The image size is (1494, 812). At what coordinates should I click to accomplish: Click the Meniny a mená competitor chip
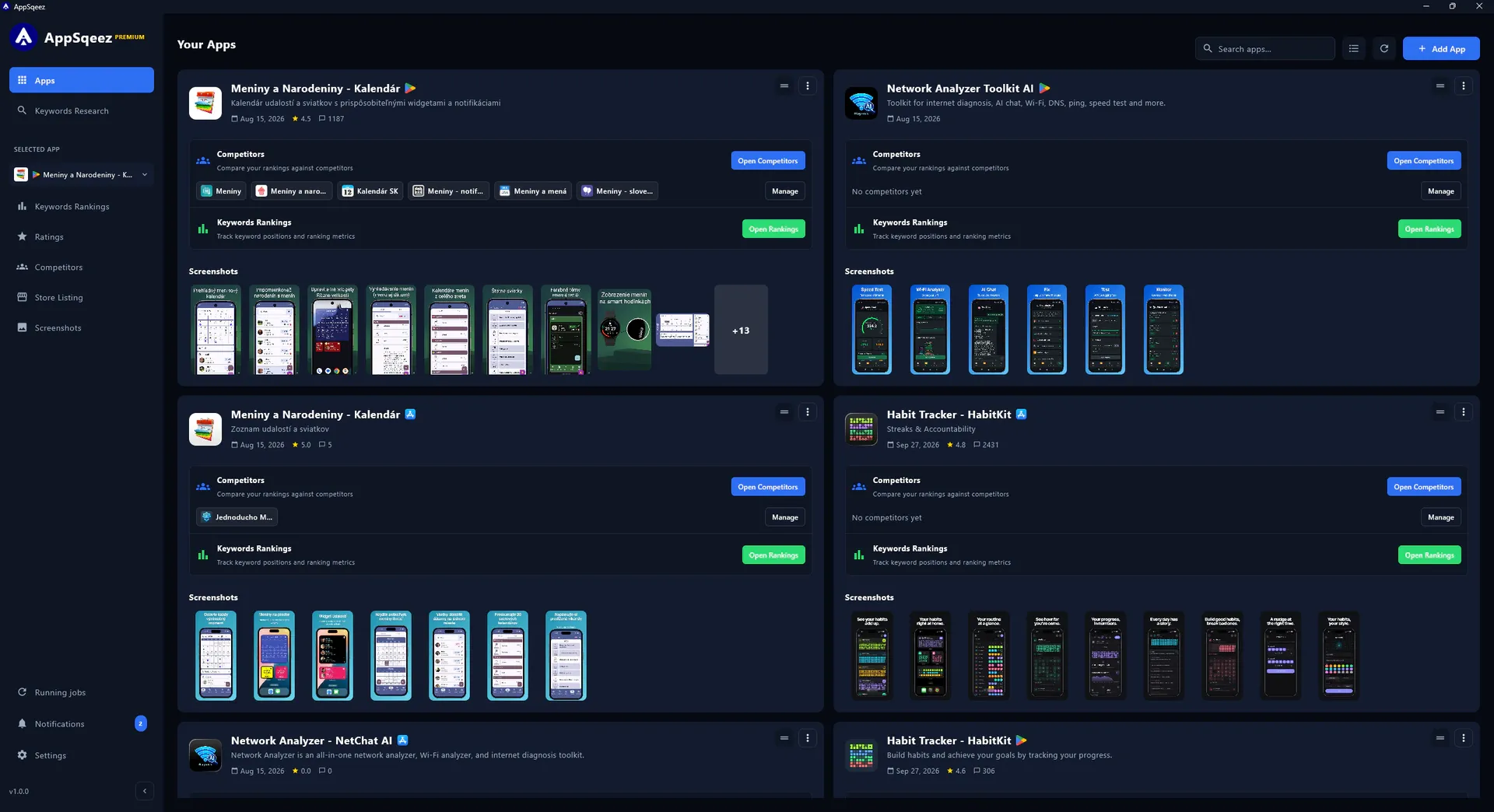[x=533, y=191]
